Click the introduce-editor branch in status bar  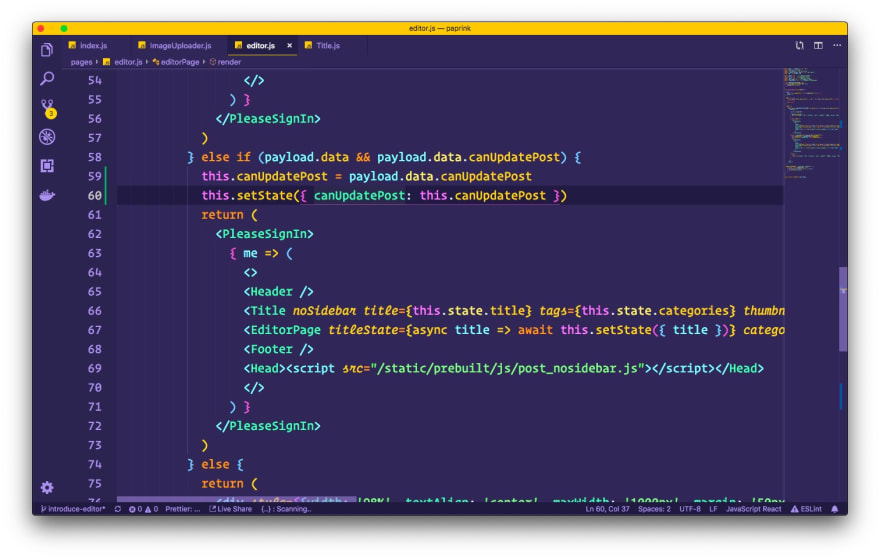(73, 509)
